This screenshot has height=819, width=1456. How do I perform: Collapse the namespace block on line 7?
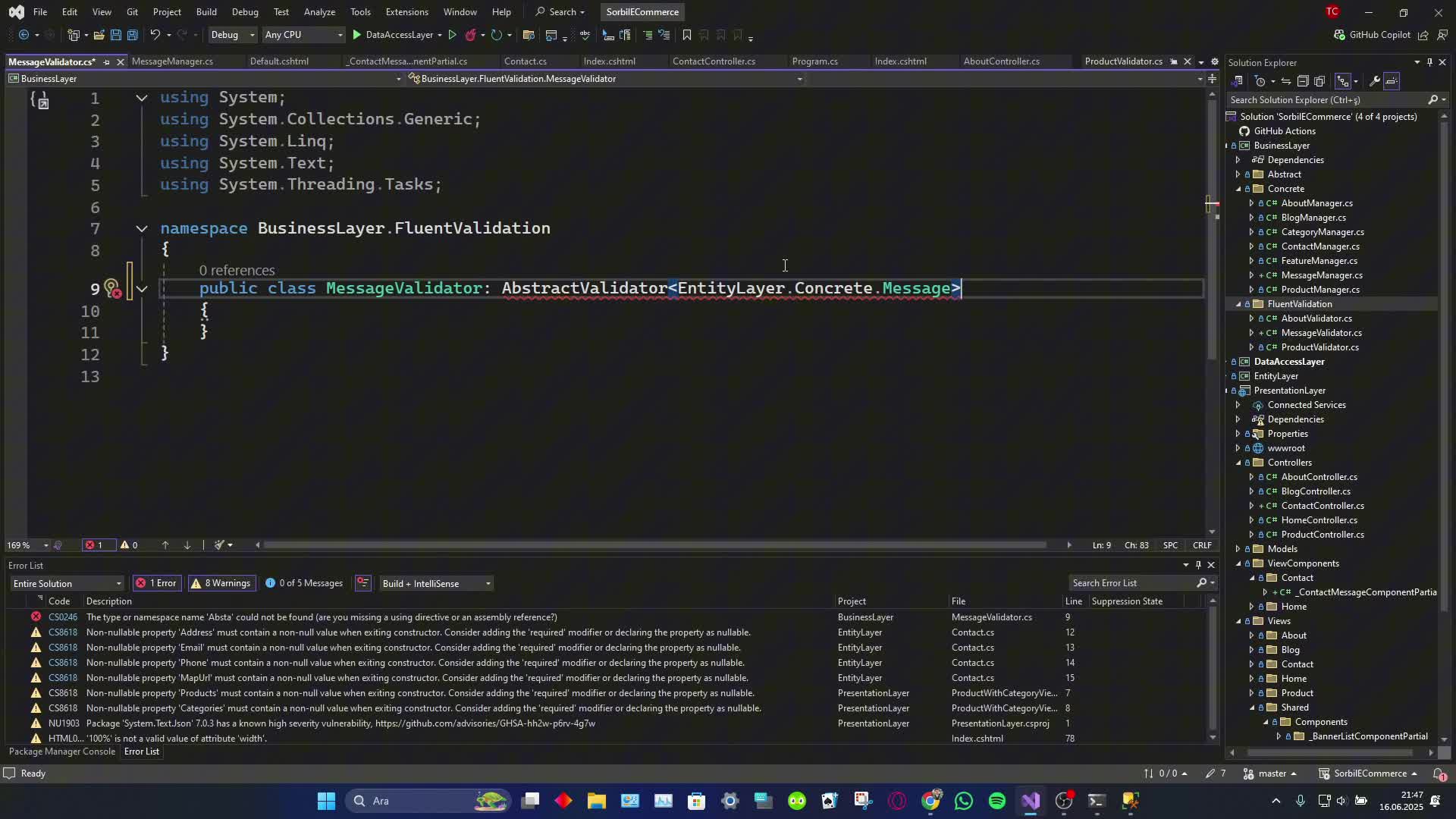point(142,228)
